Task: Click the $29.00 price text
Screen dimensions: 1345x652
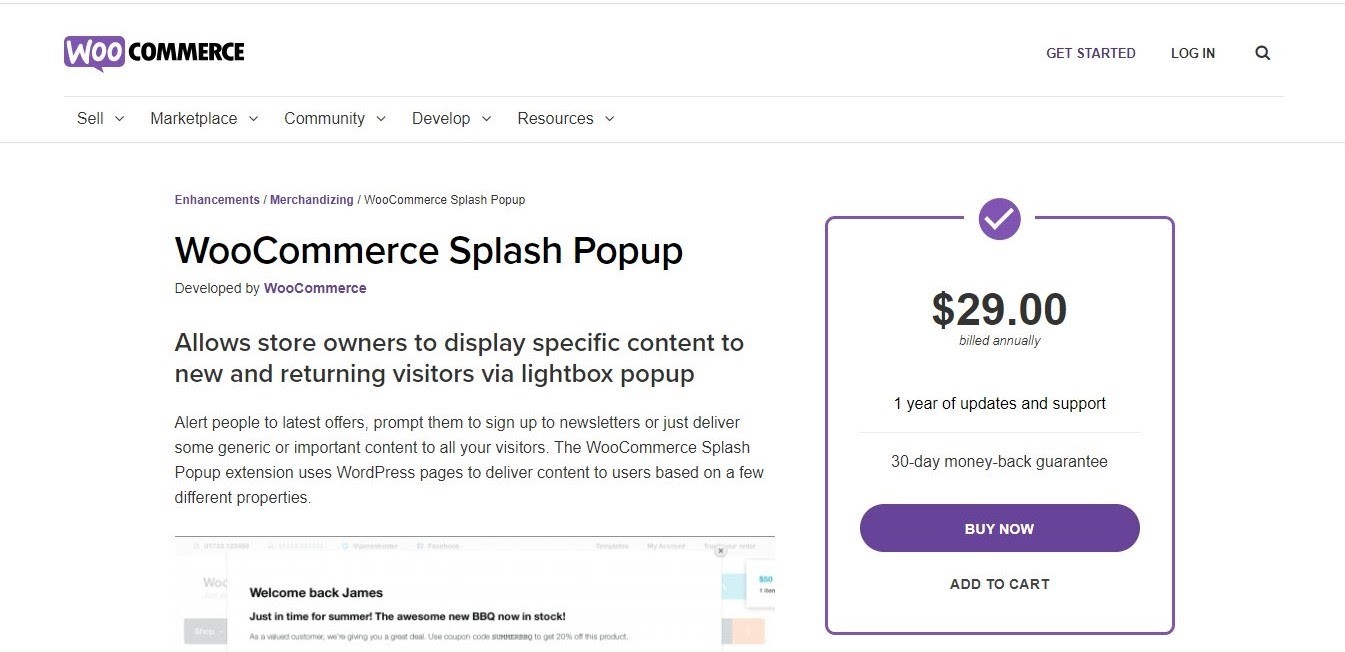Action: (x=999, y=310)
